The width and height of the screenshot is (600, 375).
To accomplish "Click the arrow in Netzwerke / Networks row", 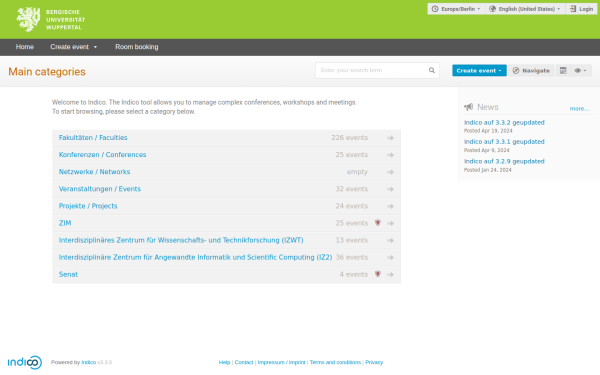I will (x=390, y=172).
